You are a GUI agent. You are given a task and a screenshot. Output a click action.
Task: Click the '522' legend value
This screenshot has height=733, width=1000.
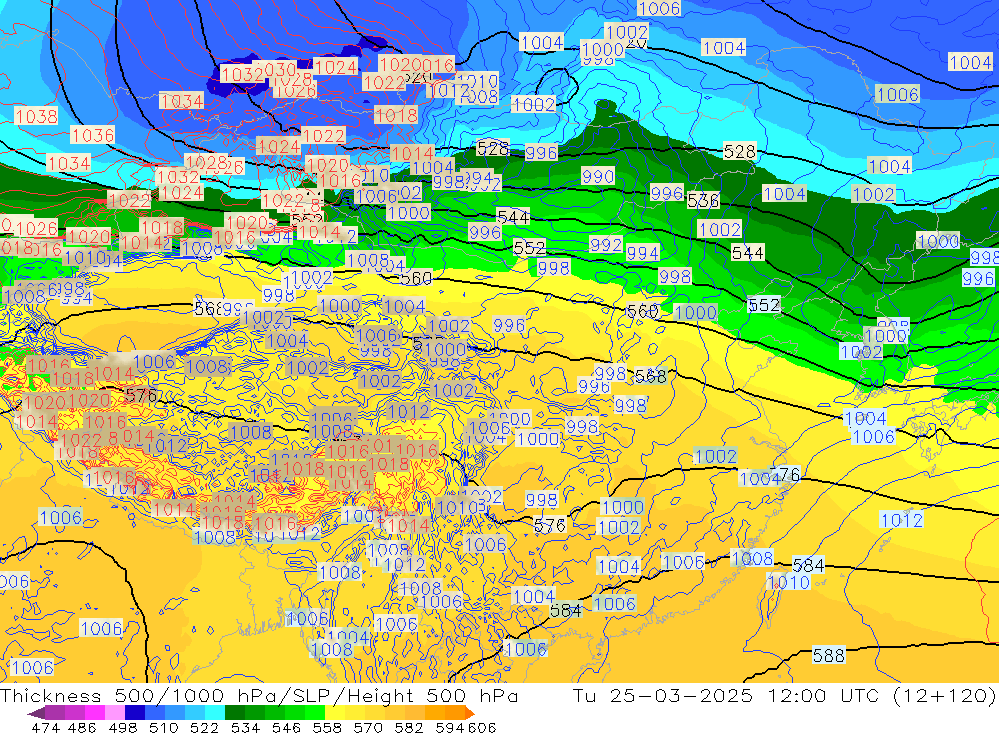tap(205, 727)
